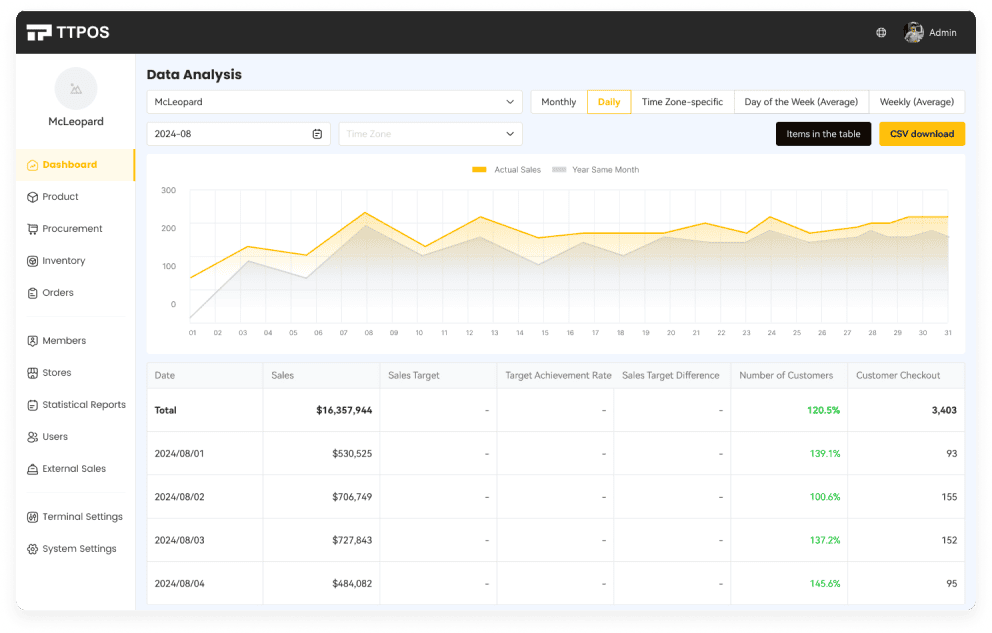This screenshot has height=633, width=992.
Task: Click the Admin avatar picture
Action: (914, 32)
